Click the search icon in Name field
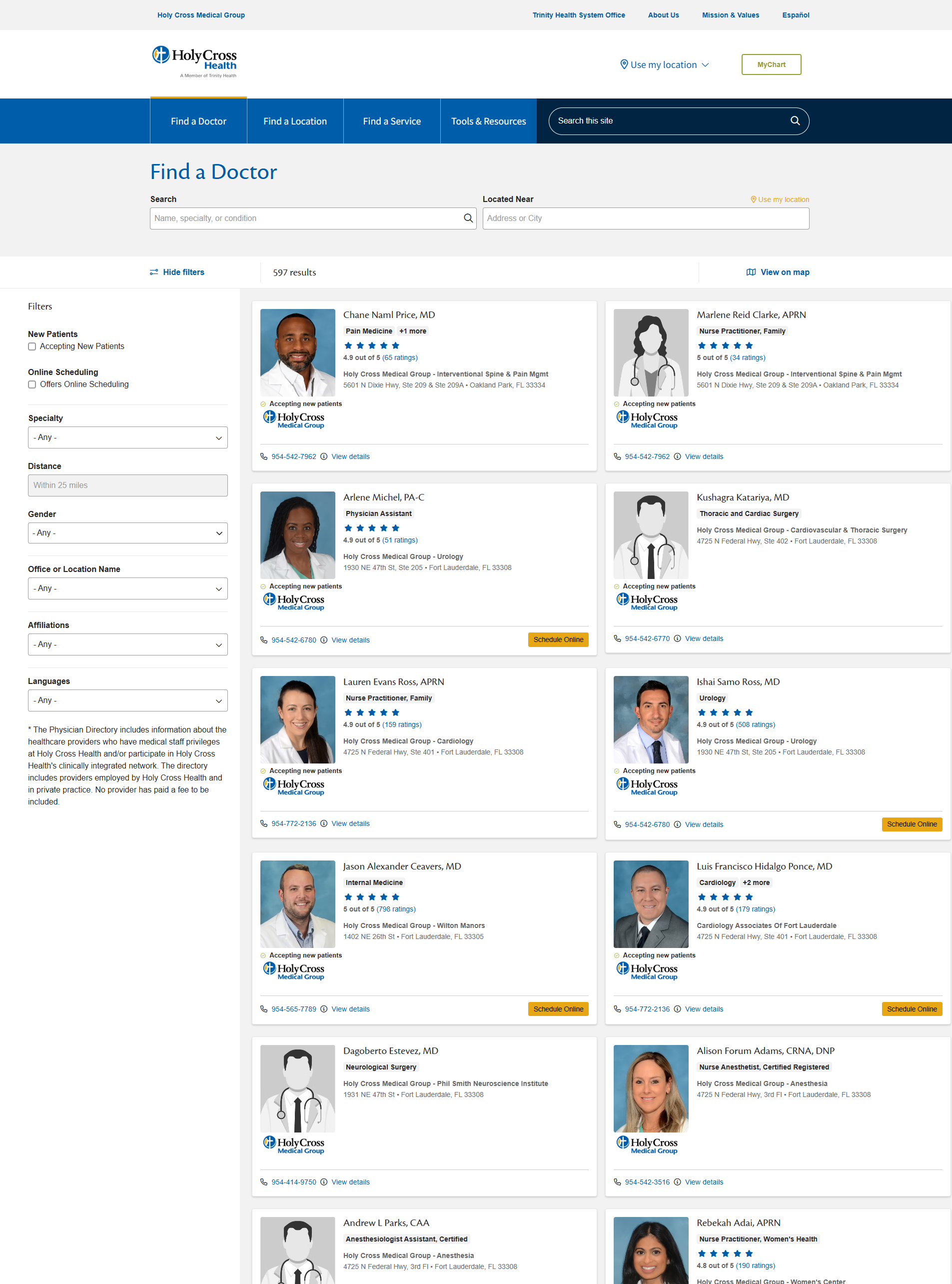Image resolution: width=952 pixels, height=1284 pixels. (x=468, y=218)
